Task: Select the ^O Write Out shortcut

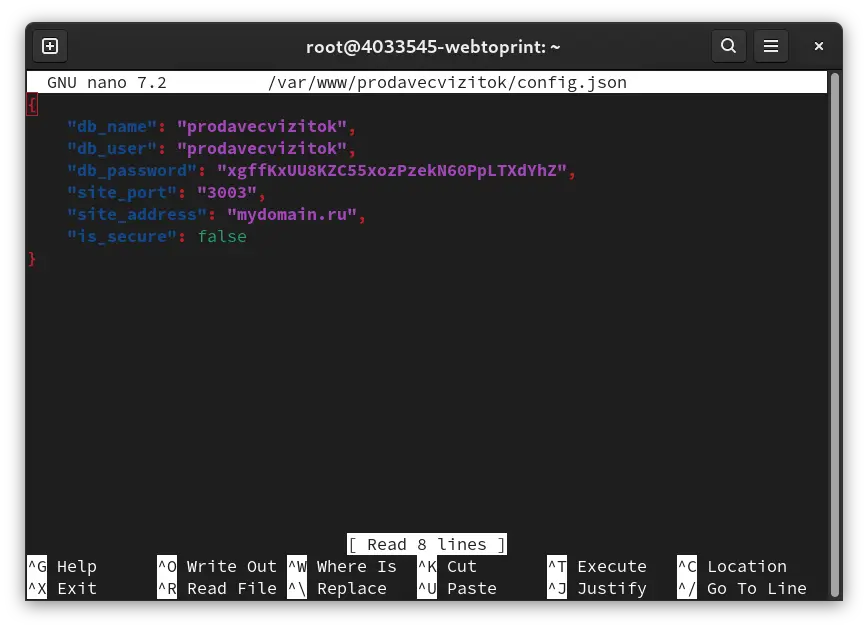Action: [x=217, y=566]
